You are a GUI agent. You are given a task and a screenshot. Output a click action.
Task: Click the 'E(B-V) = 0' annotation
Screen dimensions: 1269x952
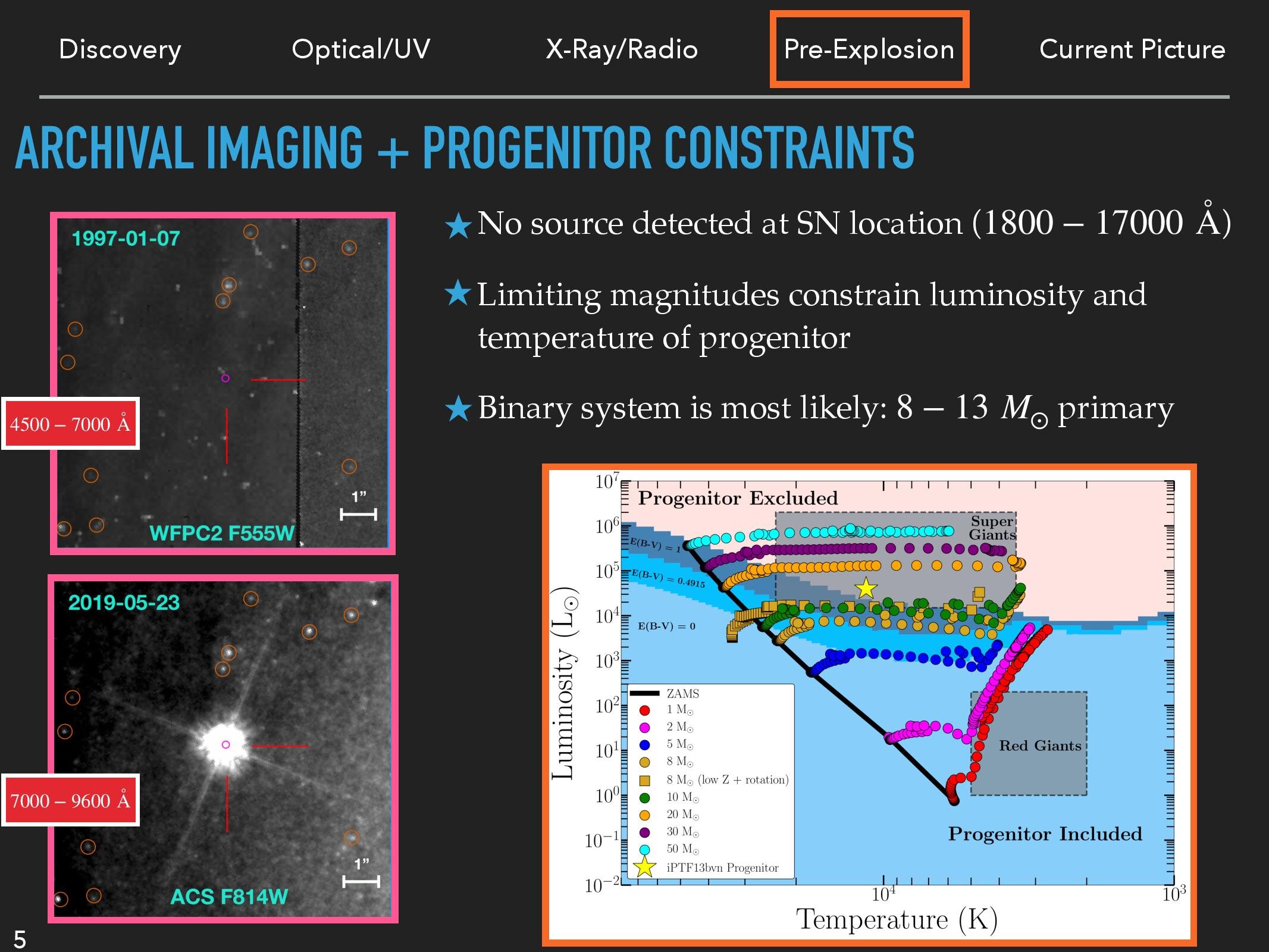point(666,626)
